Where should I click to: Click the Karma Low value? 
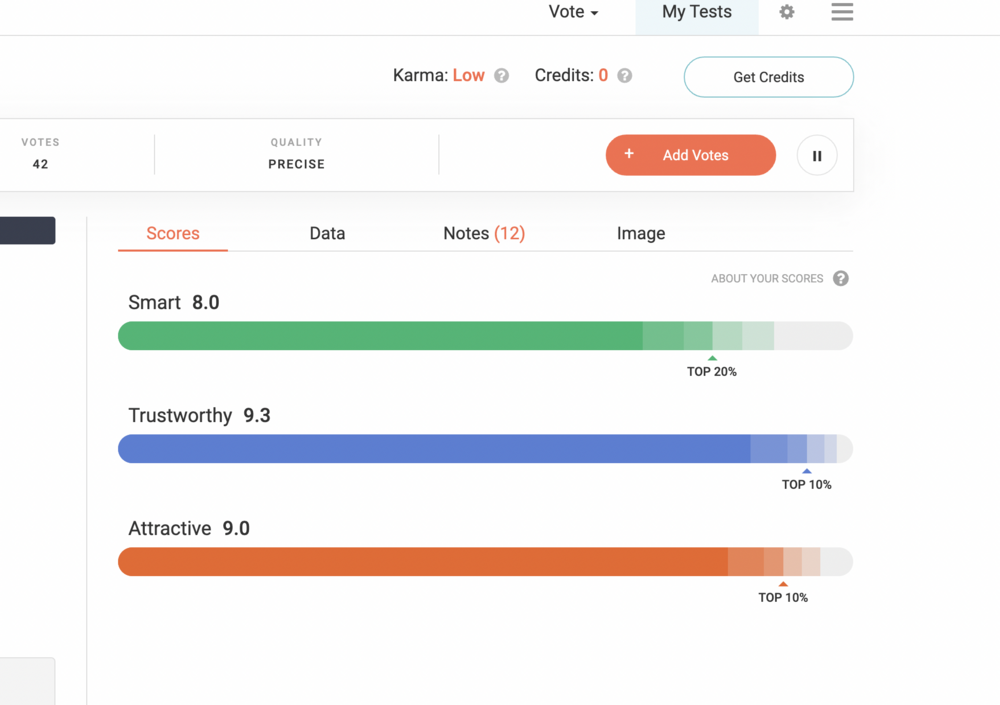click(469, 75)
